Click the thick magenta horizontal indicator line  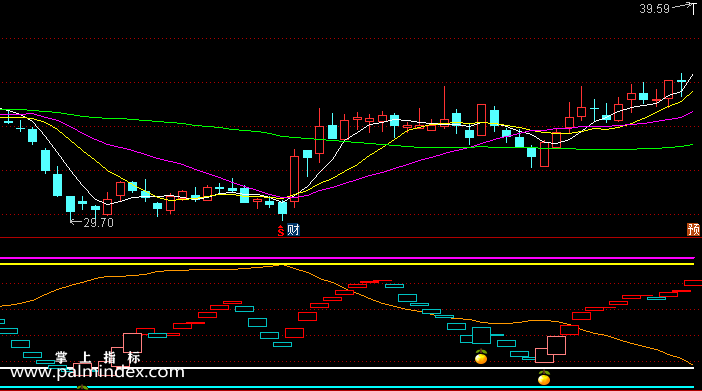coord(347,258)
